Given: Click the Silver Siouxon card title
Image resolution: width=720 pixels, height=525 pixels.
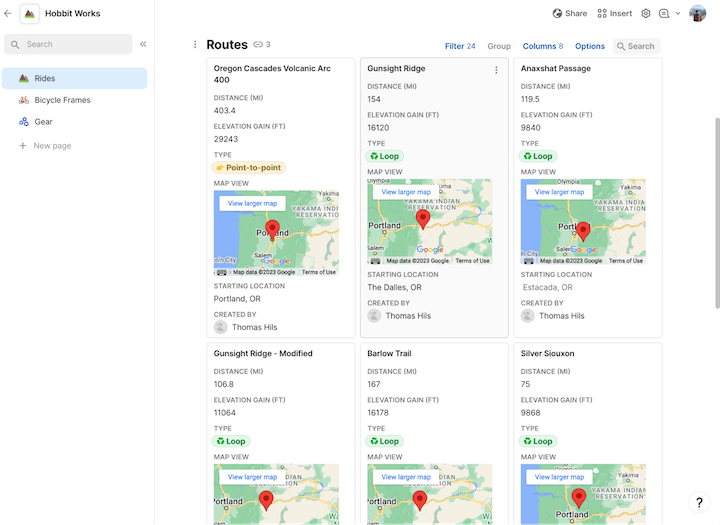Looking at the screenshot, I should tap(547, 353).
